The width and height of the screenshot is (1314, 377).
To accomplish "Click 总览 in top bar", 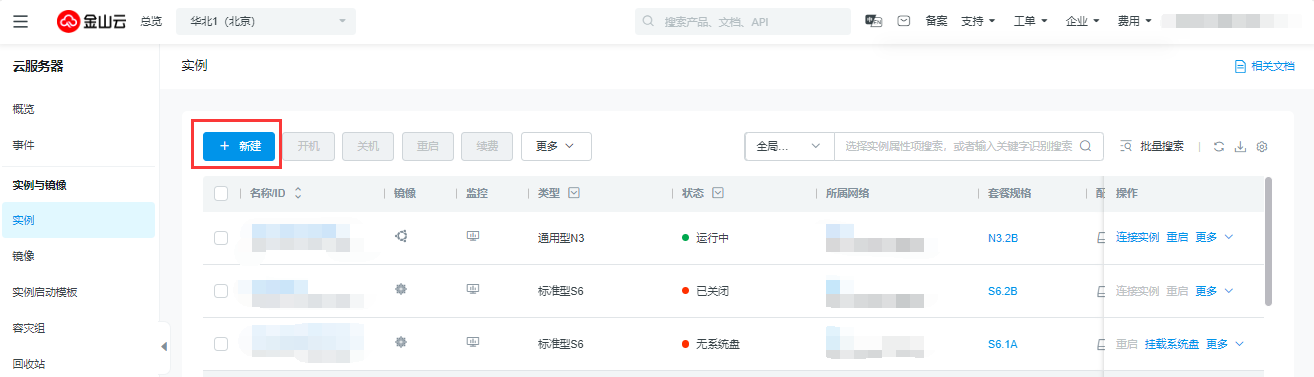I will click(150, 21).
